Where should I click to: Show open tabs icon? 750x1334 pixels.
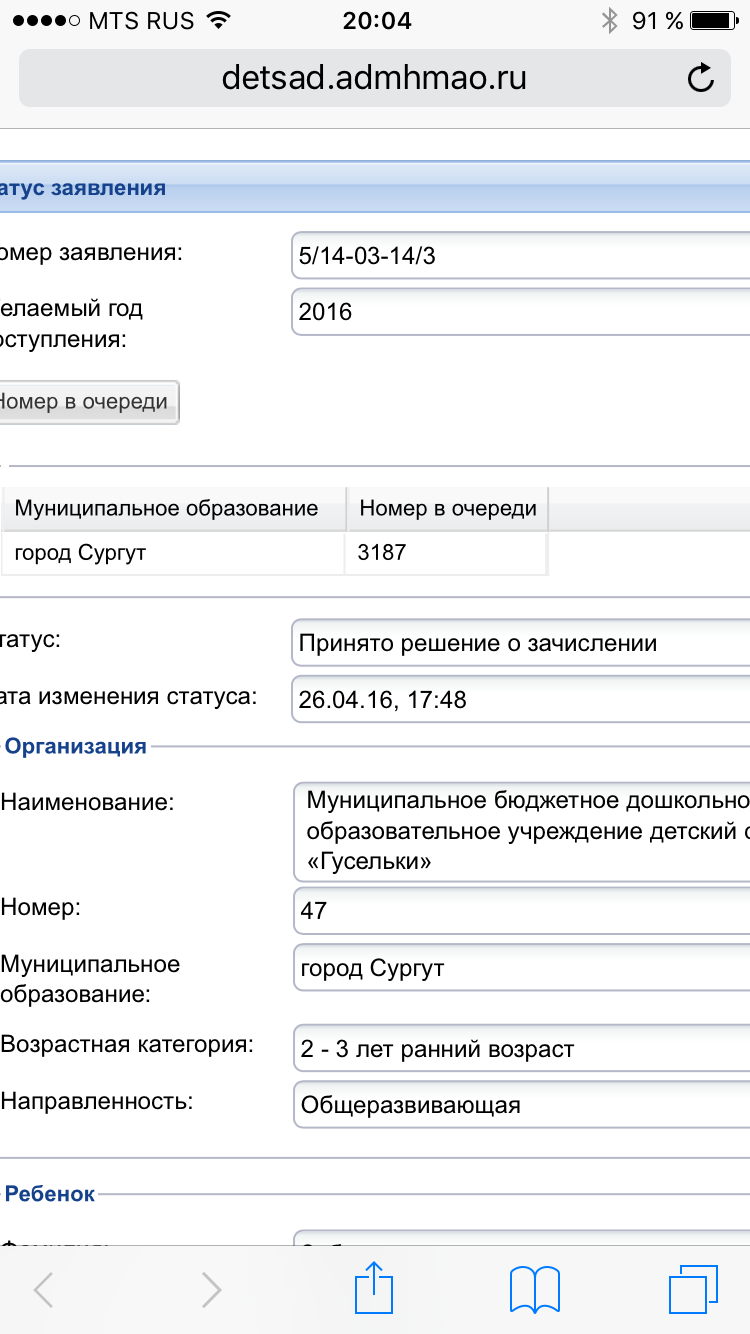coord(693,1289)
